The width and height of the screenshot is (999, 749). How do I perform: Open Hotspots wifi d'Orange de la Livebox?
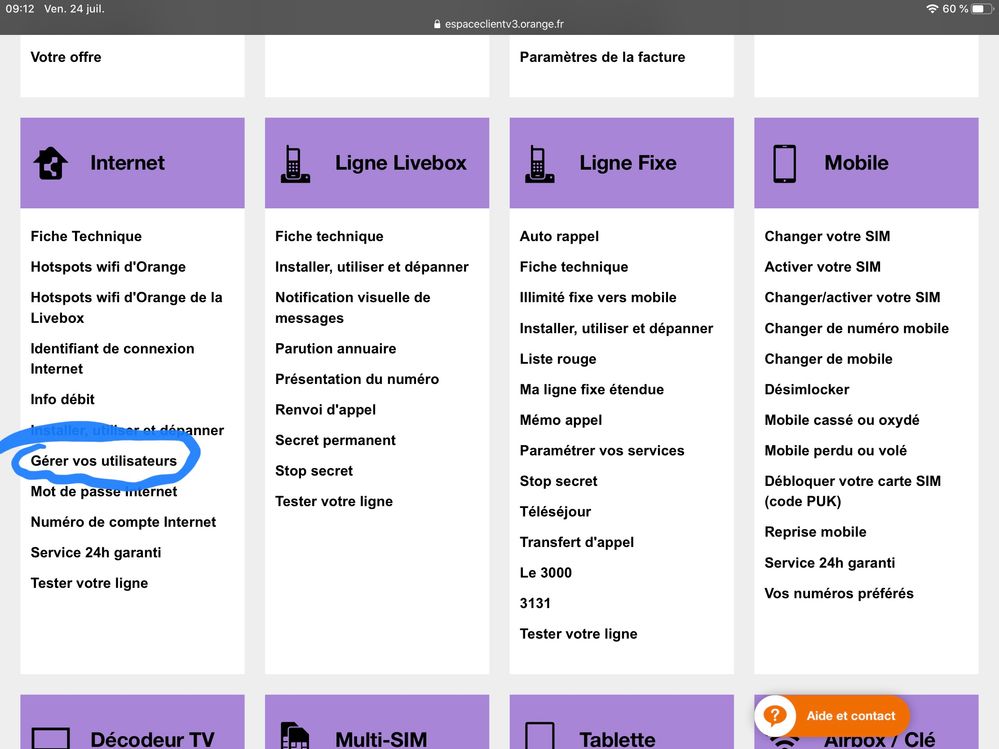pos(127,308)
